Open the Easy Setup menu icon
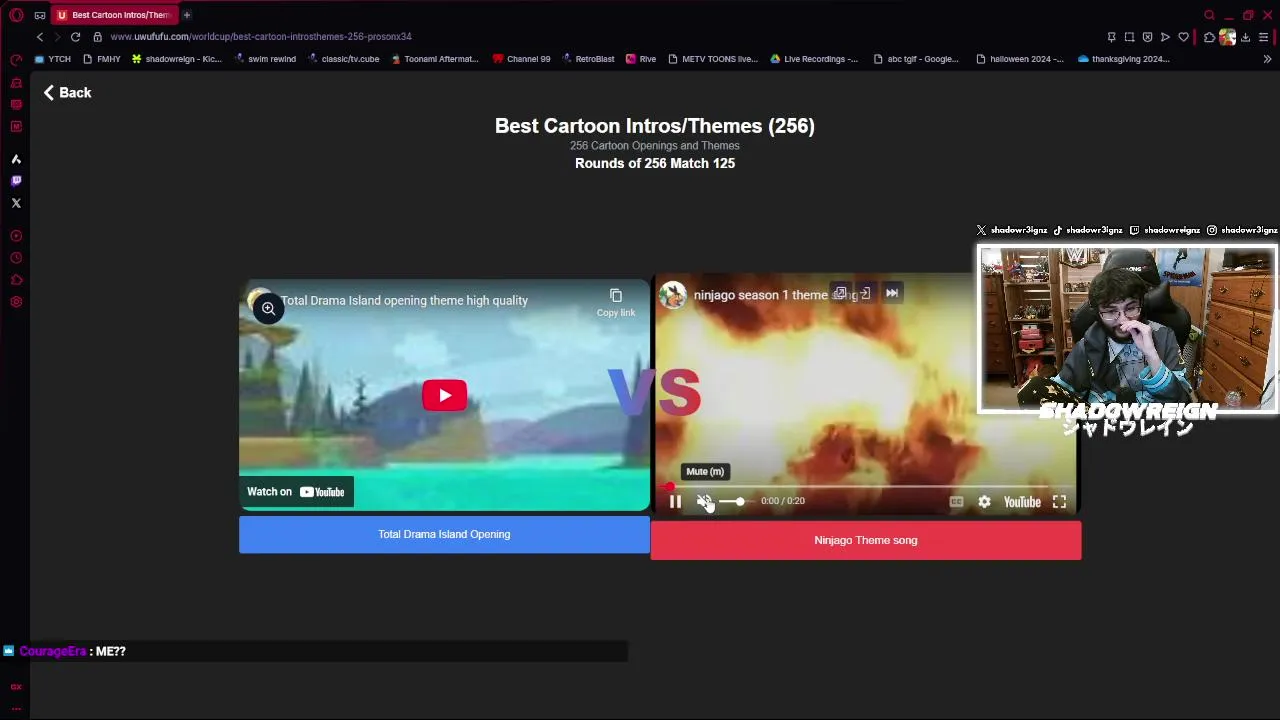Viewport: 1280px width, 720px height. coord(1264,37)
